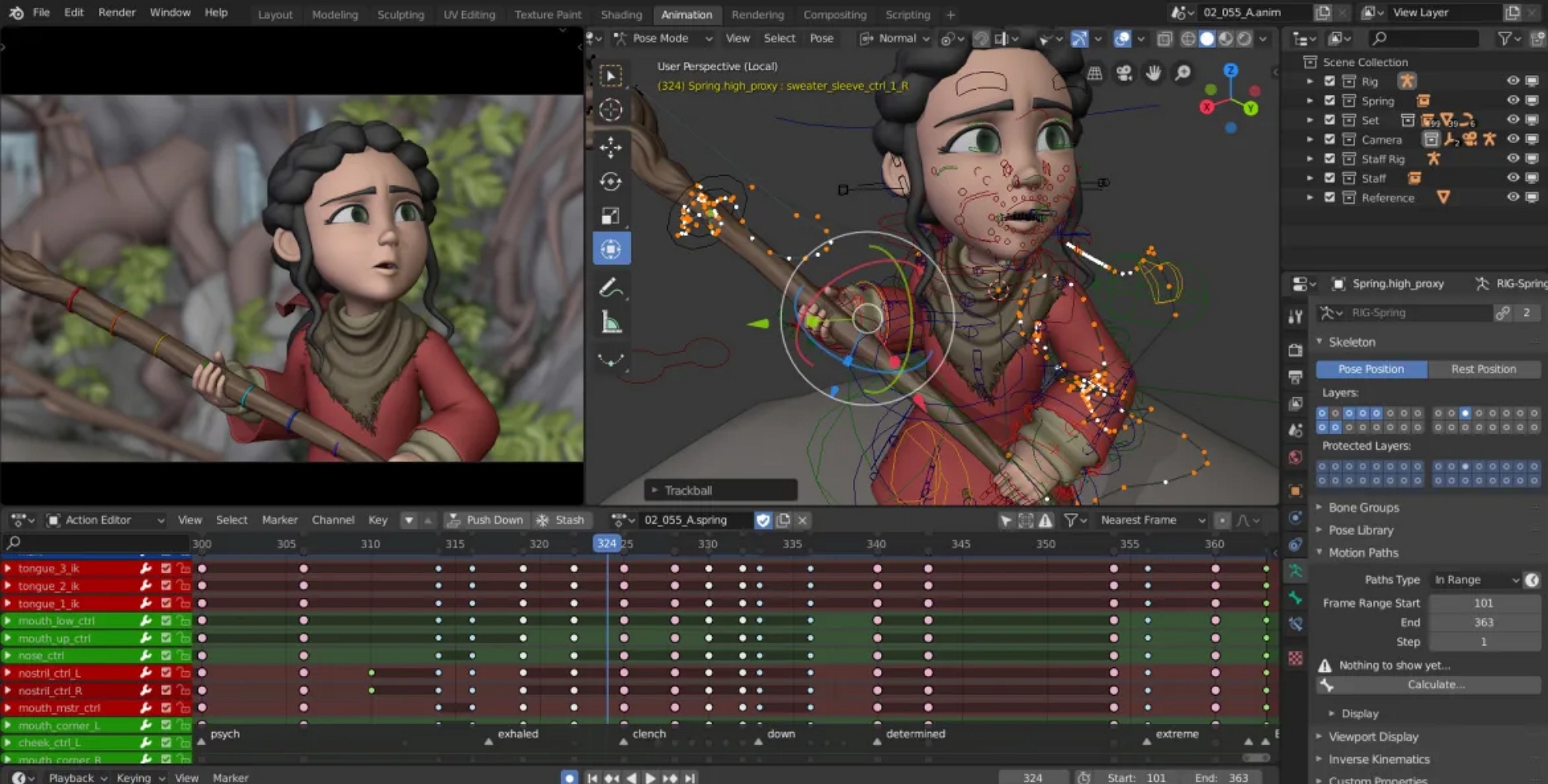Click the 'determined' pose marker in timeline
This screenshot has width=1548, height=784.
pyautogui.click(x=877, y=741)
